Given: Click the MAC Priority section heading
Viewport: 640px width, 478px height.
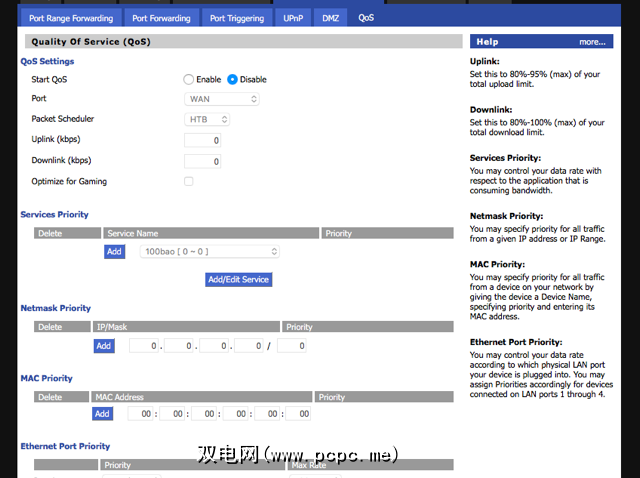Looking at the screenshot, I should pos(47,378).
